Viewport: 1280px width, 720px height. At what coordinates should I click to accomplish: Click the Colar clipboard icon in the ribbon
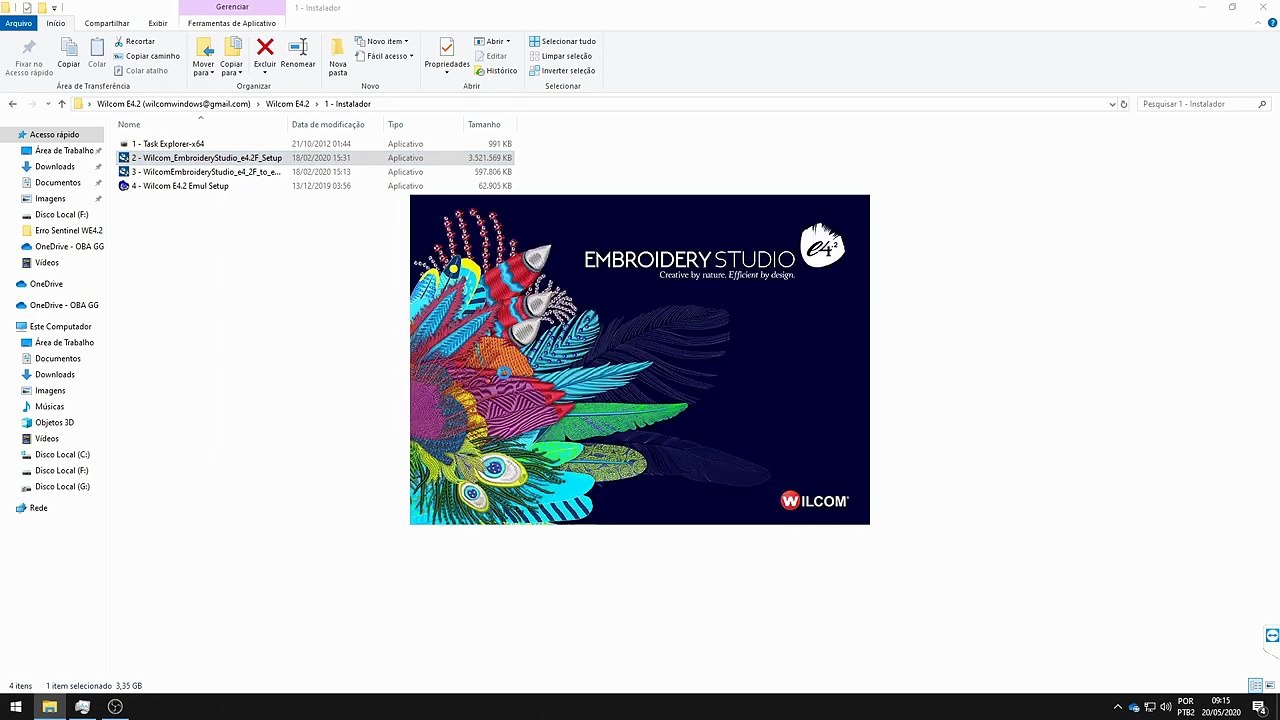pyautogui.click(x=97, y=47)
